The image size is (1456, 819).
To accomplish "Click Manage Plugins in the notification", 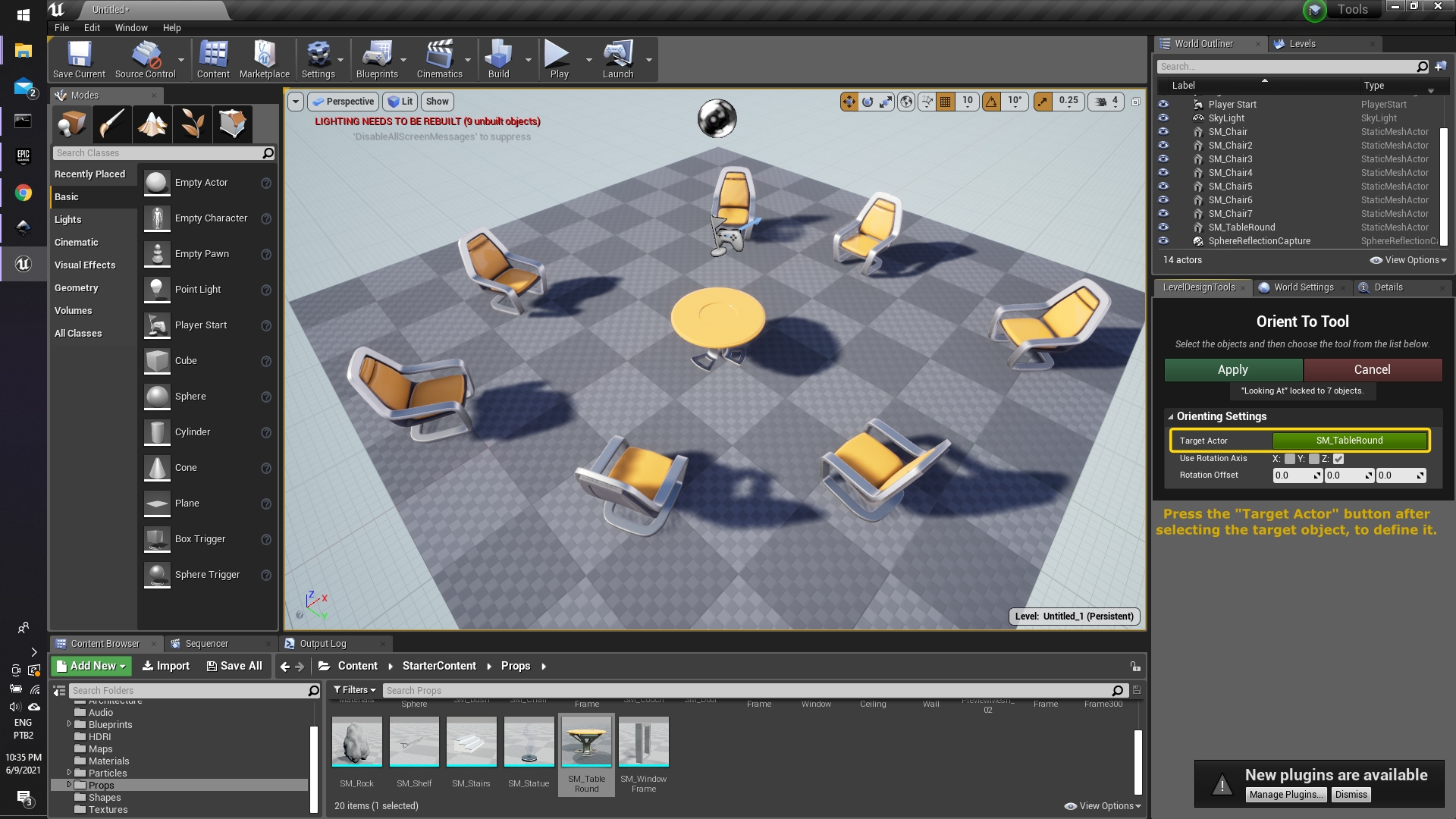I will (x=1286, y=794).
